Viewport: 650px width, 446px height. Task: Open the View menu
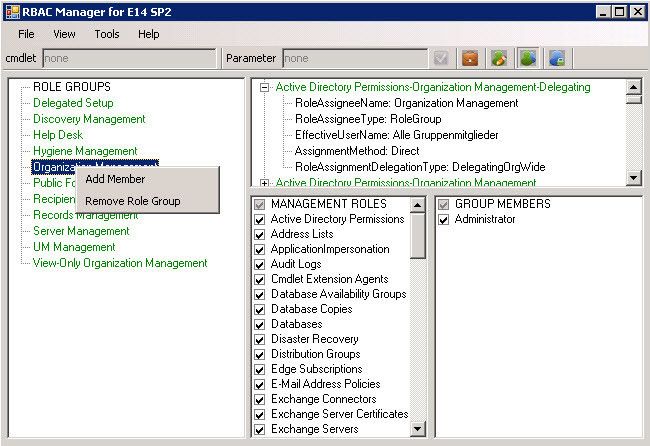click(x=64, y=34)
